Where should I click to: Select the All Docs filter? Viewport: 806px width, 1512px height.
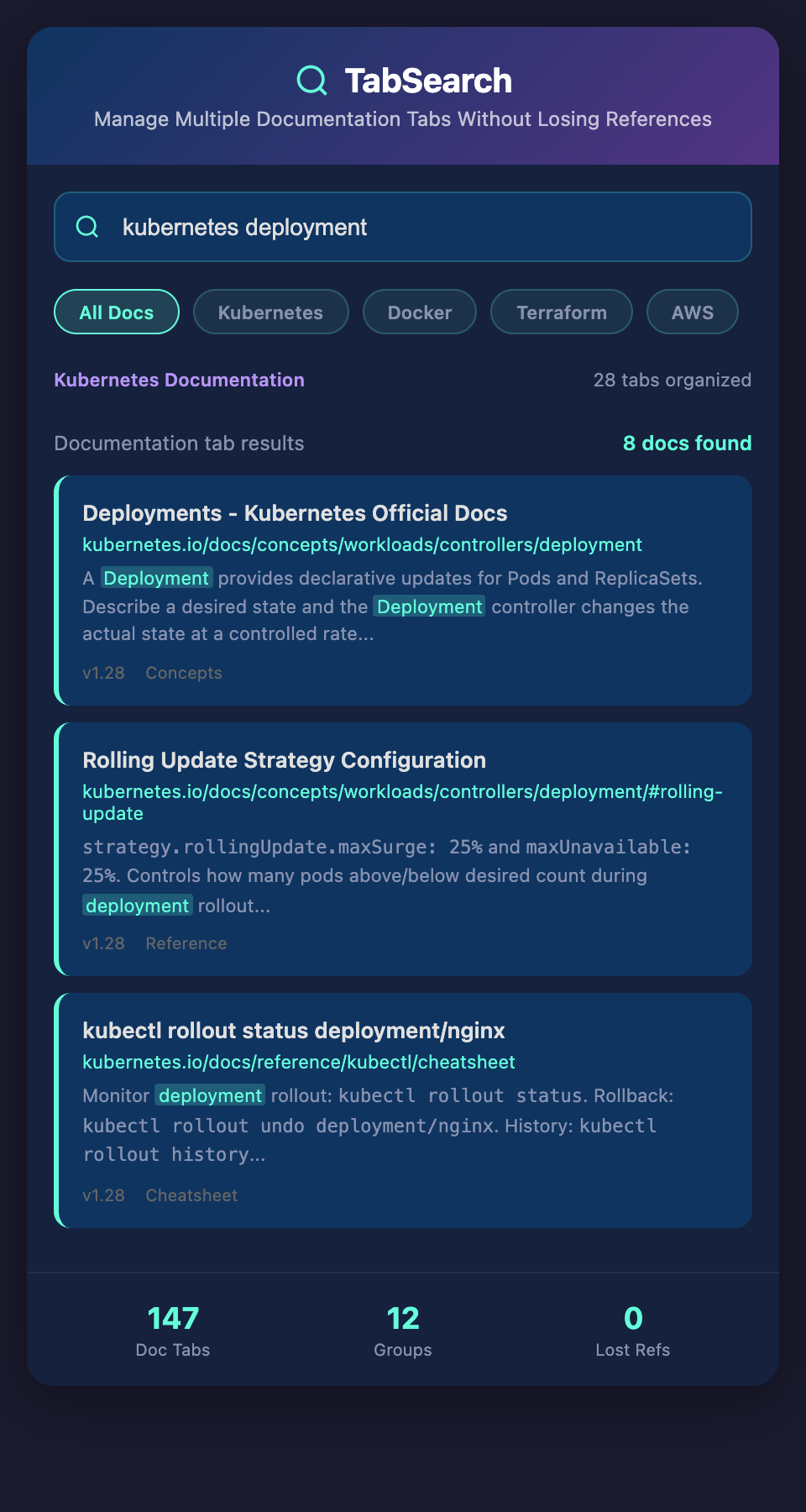[117, 312]
